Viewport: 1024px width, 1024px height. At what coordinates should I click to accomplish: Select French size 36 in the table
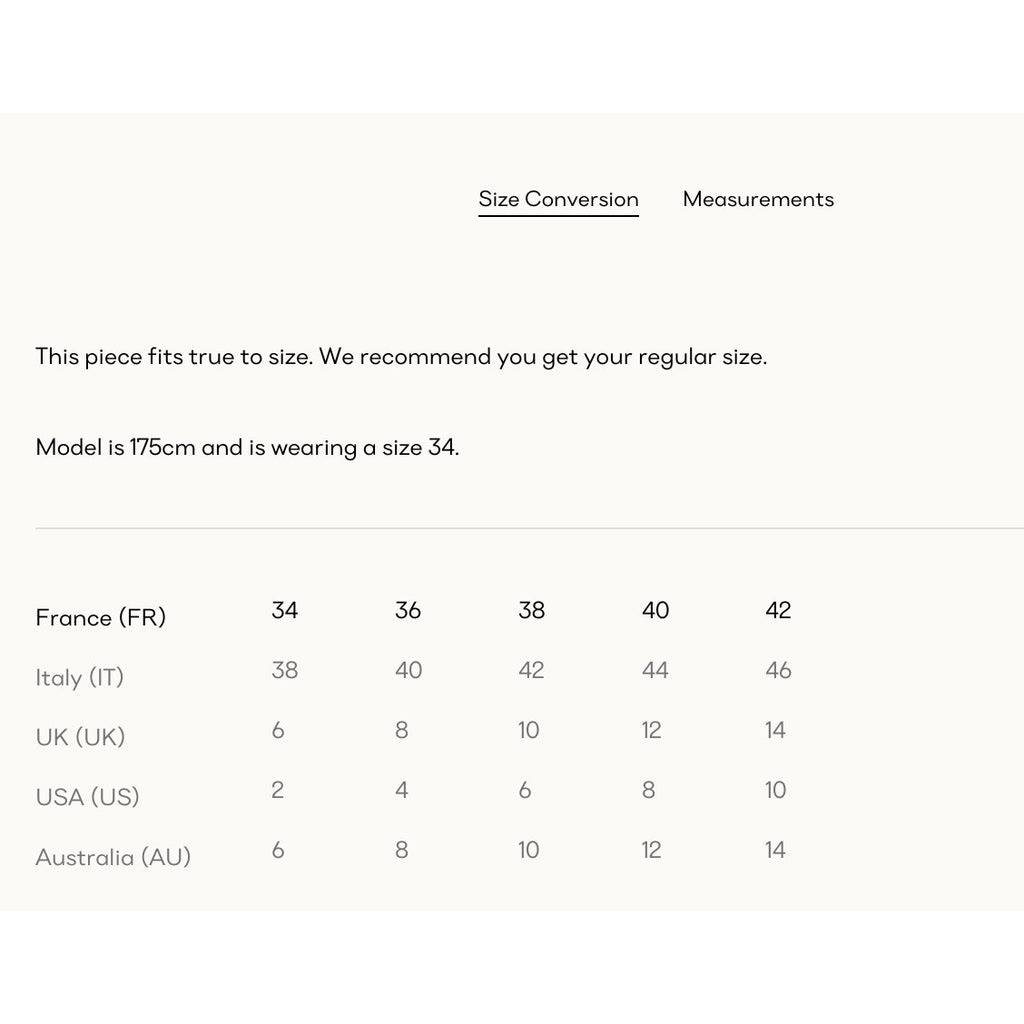tap(408, 610)
